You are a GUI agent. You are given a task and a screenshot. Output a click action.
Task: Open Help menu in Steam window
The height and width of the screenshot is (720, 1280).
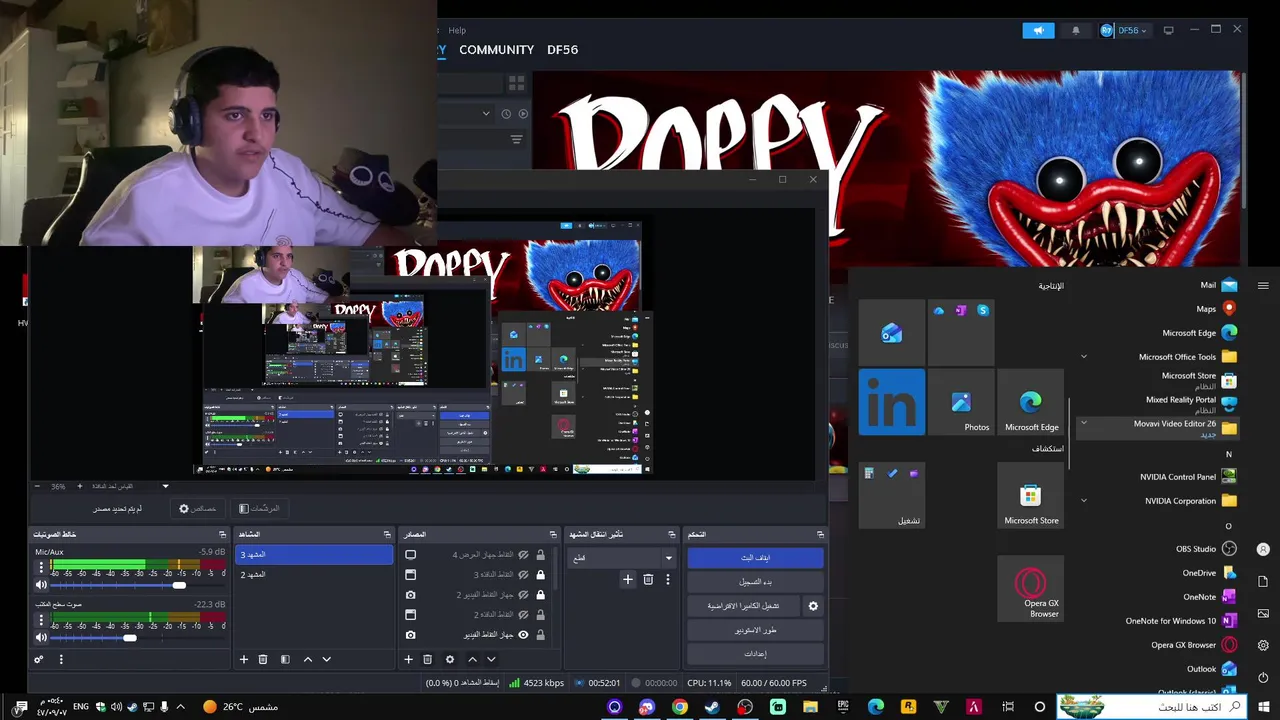coord(458,30)
